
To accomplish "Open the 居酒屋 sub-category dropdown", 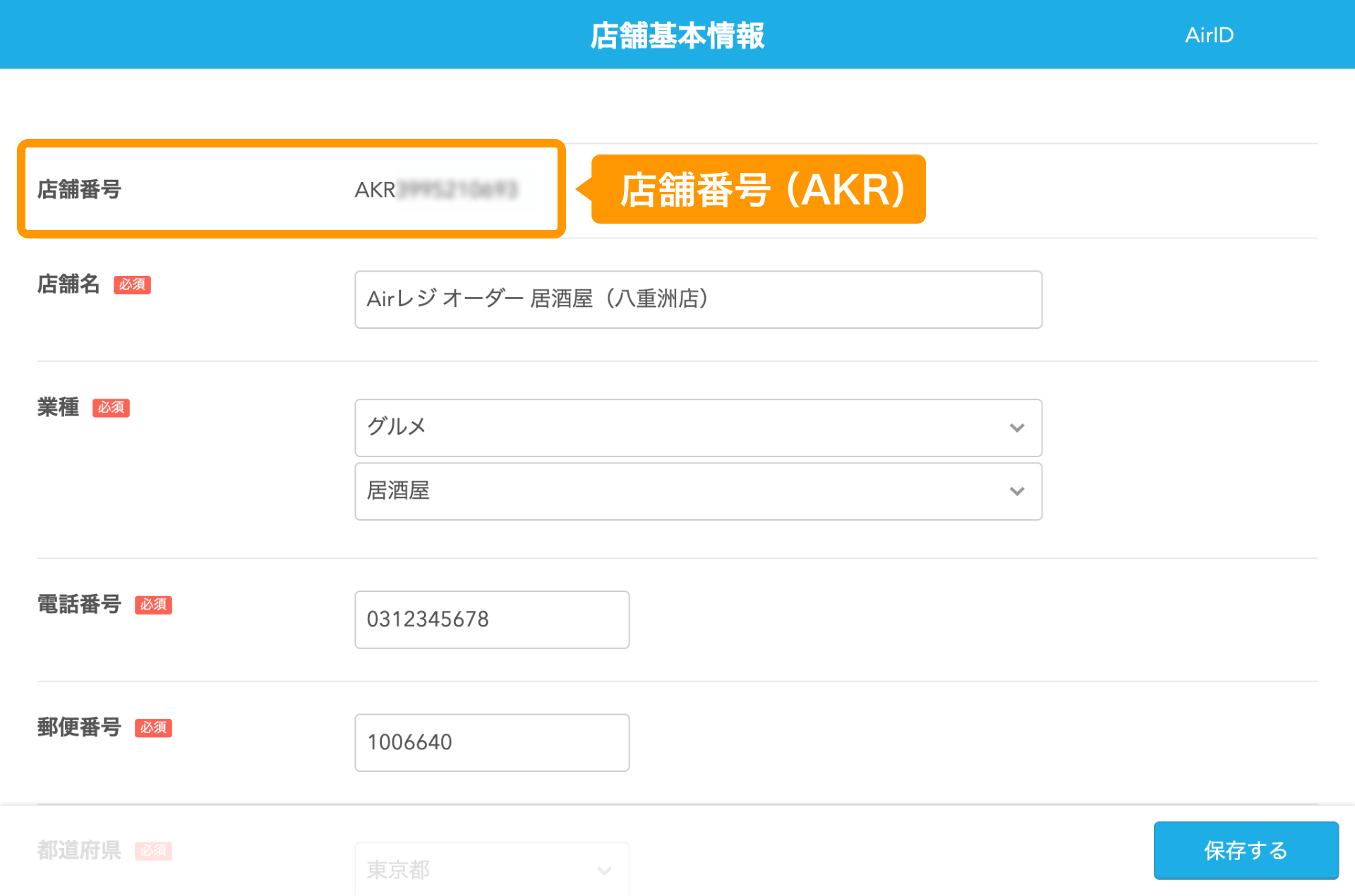I will 698,491.
